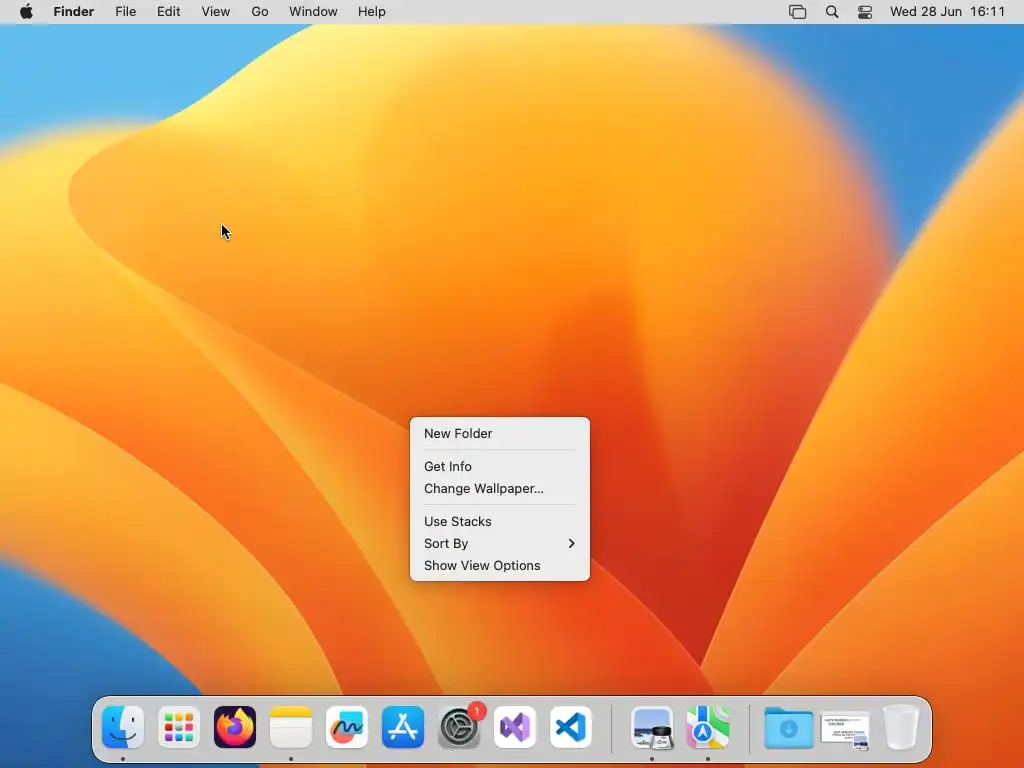Launch the App Store from Dock

[x=403, y=727]
